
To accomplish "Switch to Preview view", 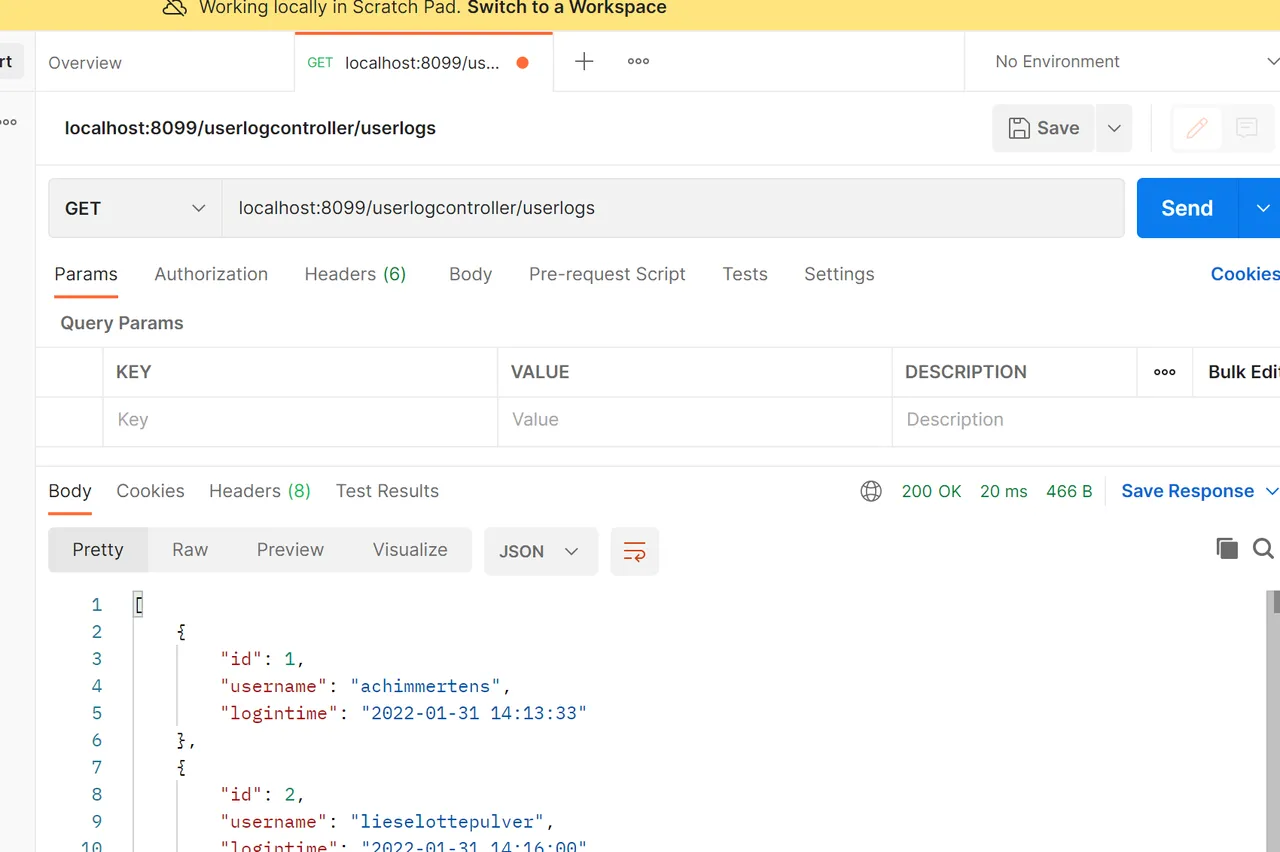I will click(290, 550).
